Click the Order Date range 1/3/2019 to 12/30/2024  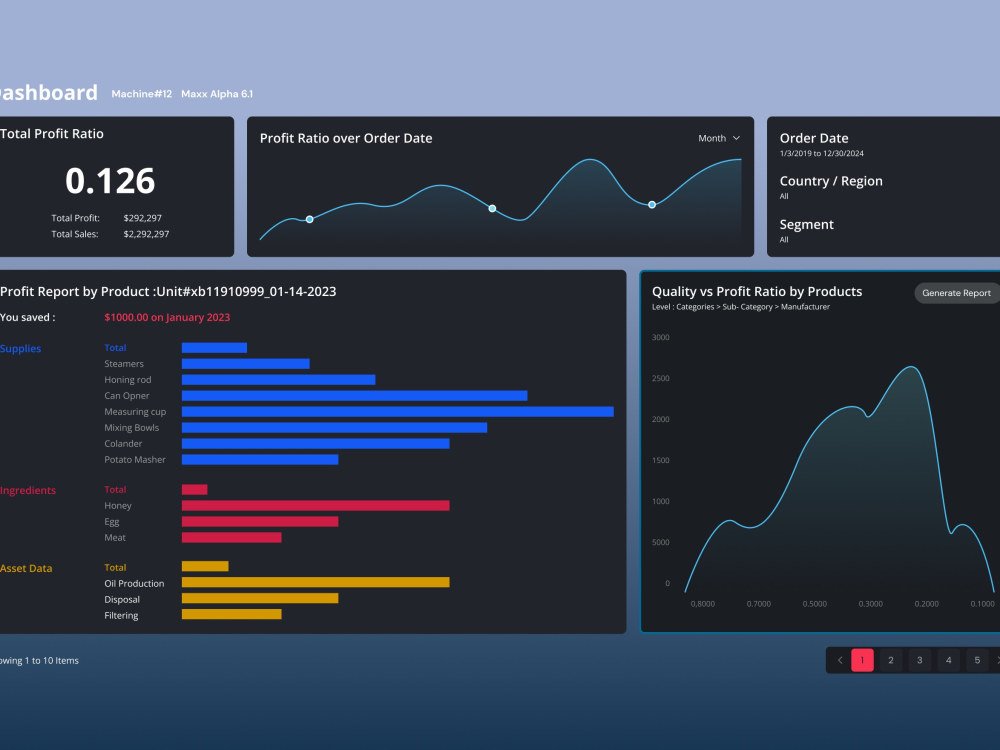click(x=822, y=153)
